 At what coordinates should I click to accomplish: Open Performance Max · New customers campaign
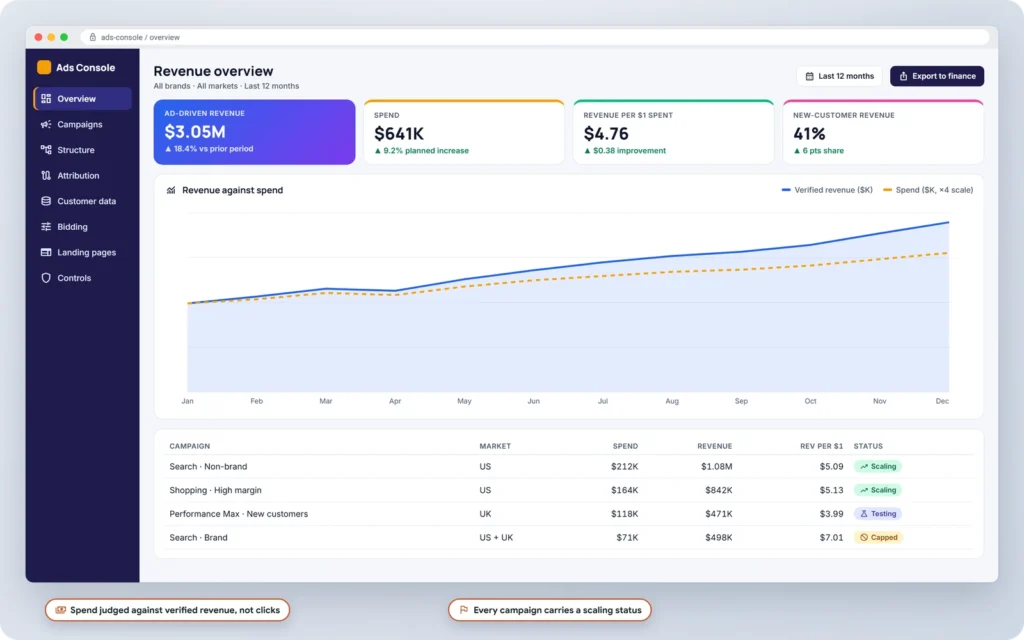tap(568, 514)
